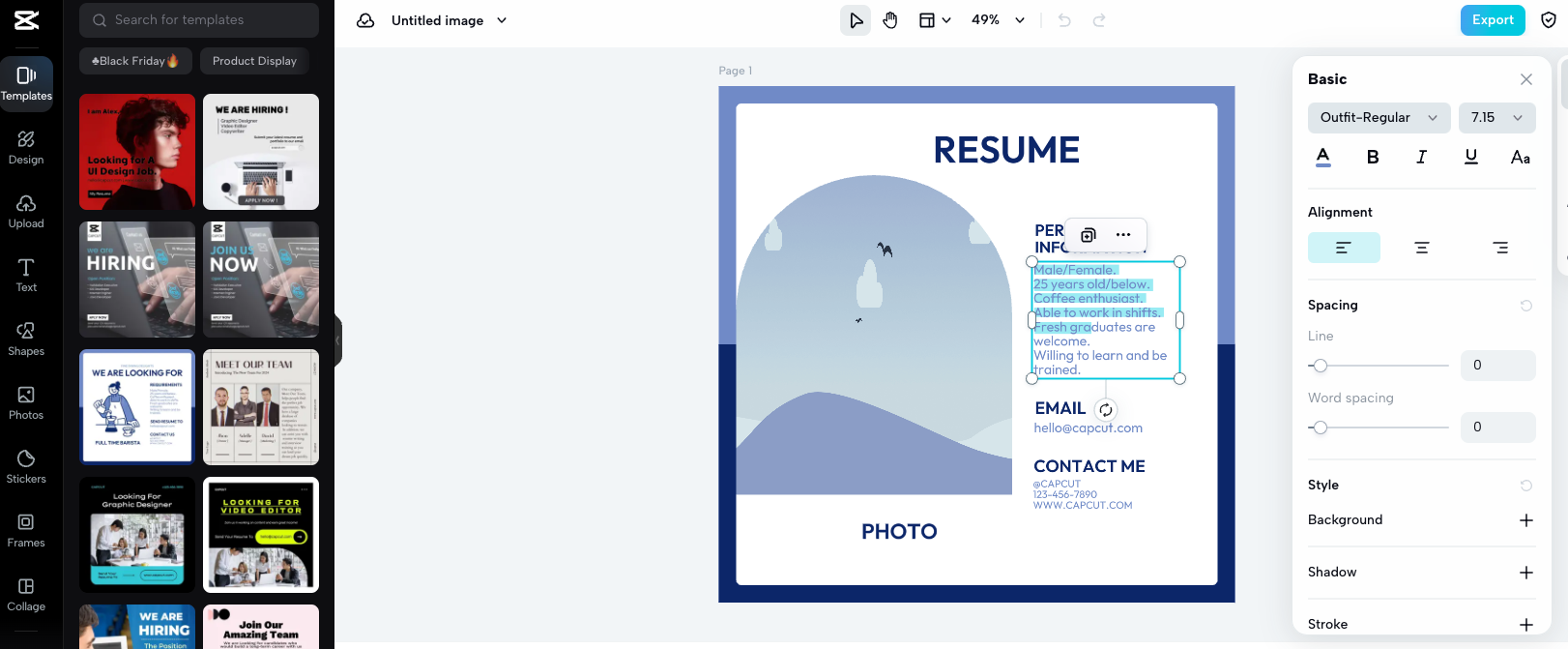Close the Basic panel
The width and height of the screenshot is (1568, 649).
(x=1526, y=79)
